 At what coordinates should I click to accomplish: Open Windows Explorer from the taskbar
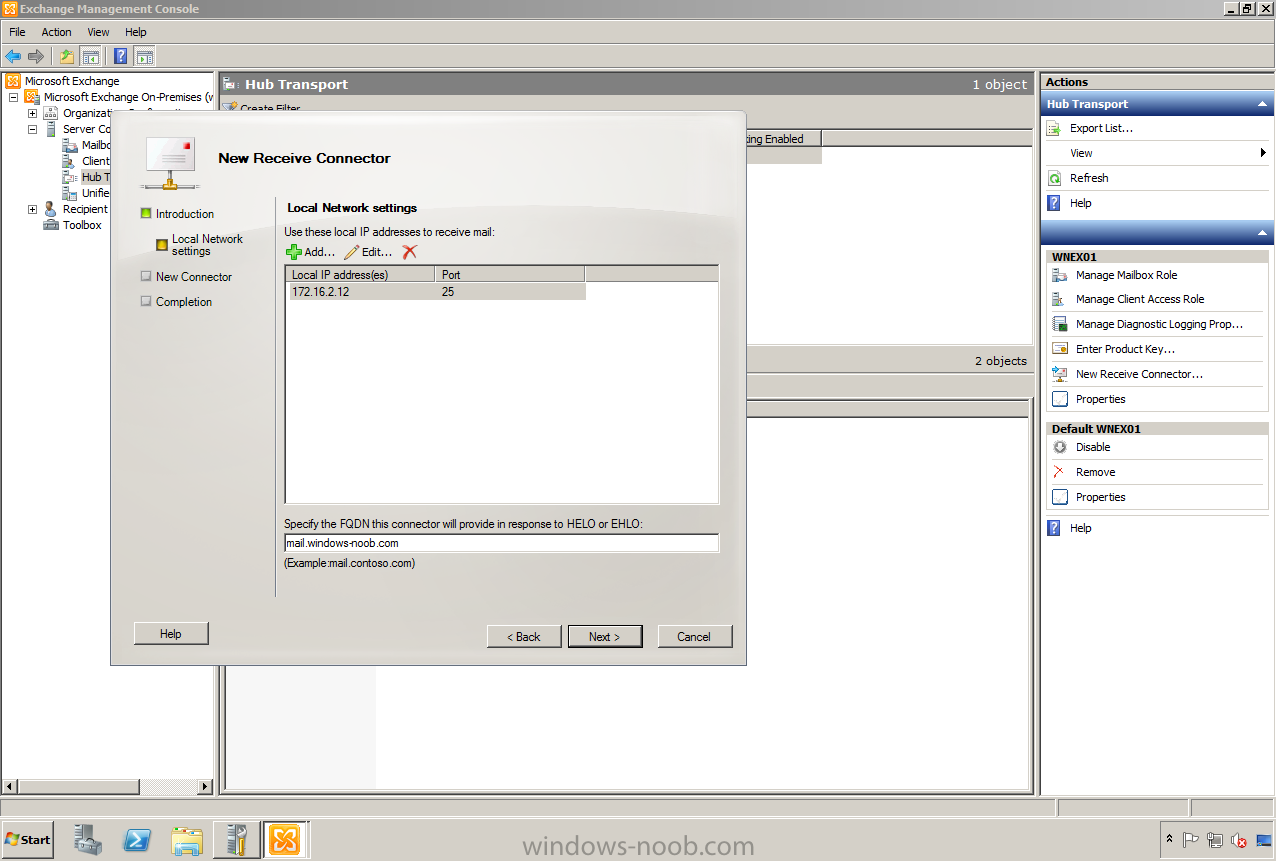(x=187, y=840)
